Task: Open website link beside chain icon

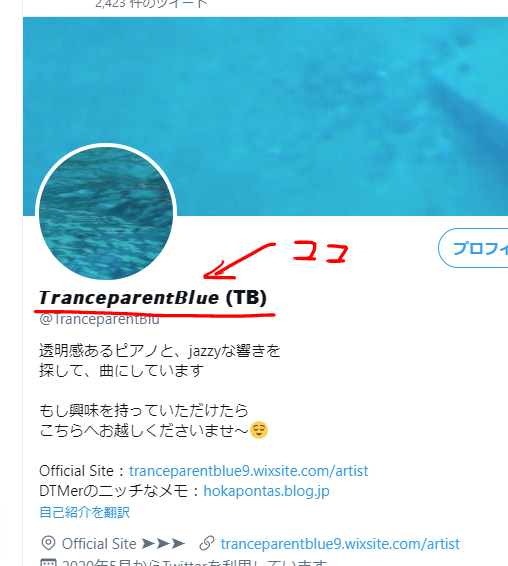Action: point(340,544)
